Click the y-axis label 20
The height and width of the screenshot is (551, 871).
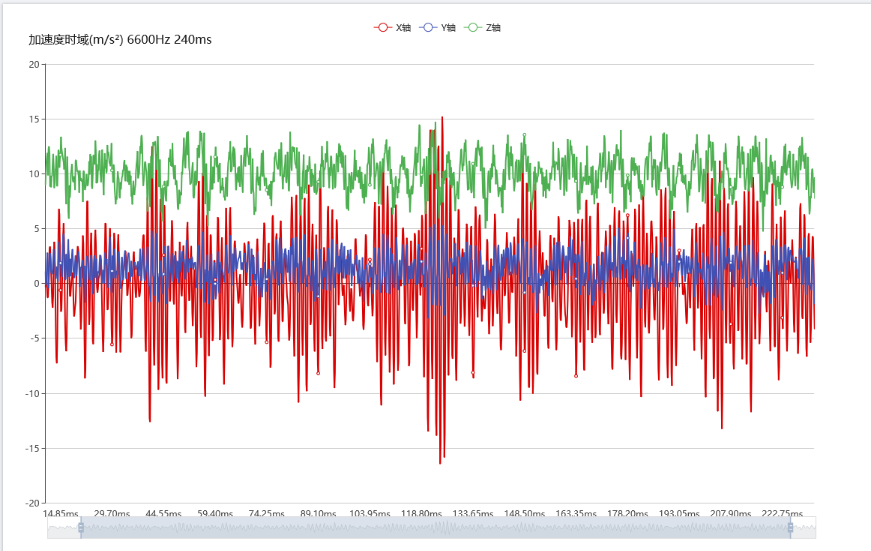(x=33, y=65)
